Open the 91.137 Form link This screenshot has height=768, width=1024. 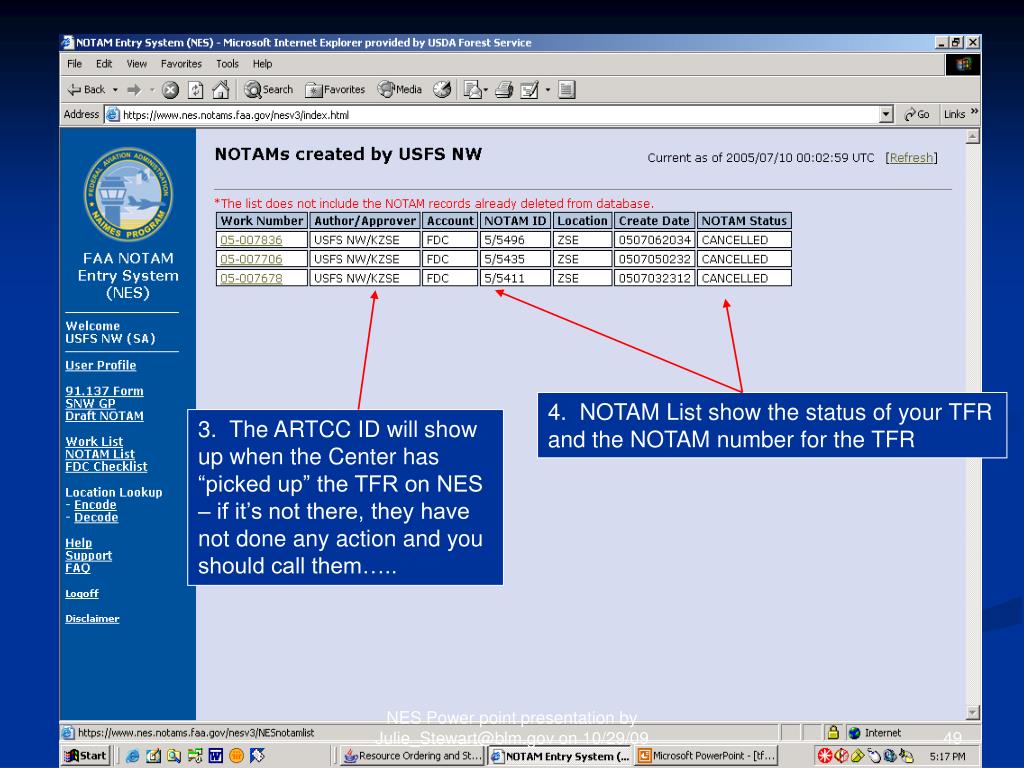point(104,391)
